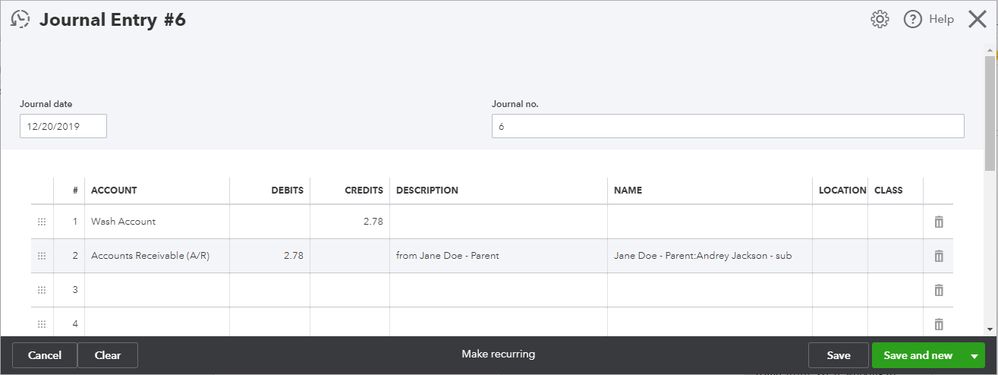998x375 pixels.
Task: Click the NAME column header
Action: [x=628, y=190]
